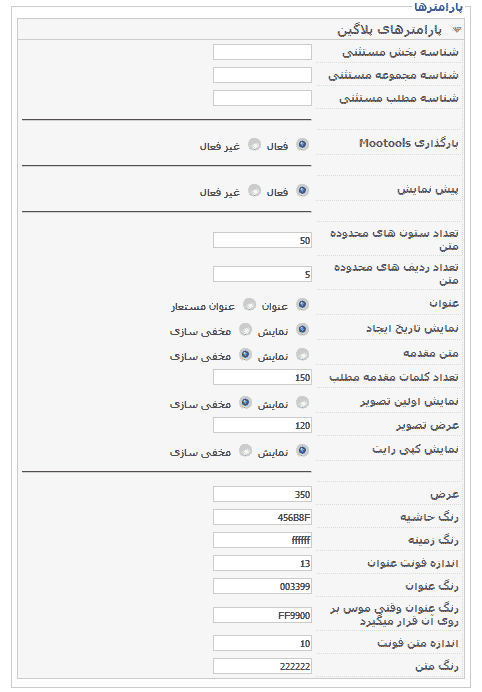Select فعال for بارگذاری Mootools
This screenshot has width=482, height=692.
[x=302, y=144]
